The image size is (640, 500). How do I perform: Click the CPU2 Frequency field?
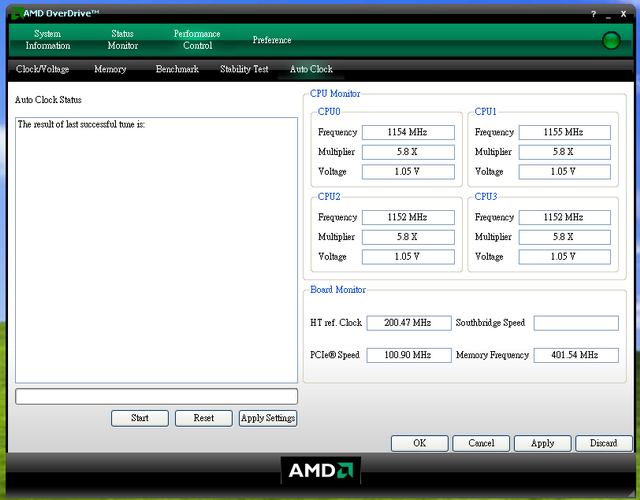point(408,217)
